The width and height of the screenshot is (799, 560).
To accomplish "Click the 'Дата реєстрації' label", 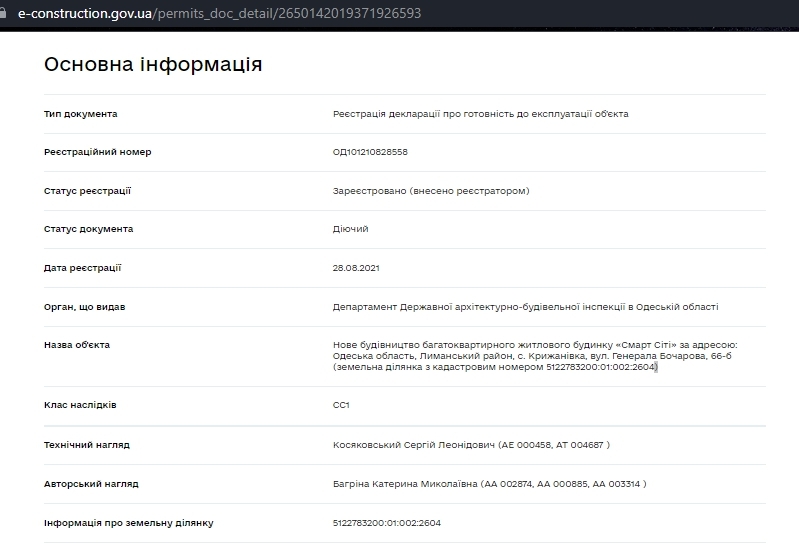I will 83,268.
